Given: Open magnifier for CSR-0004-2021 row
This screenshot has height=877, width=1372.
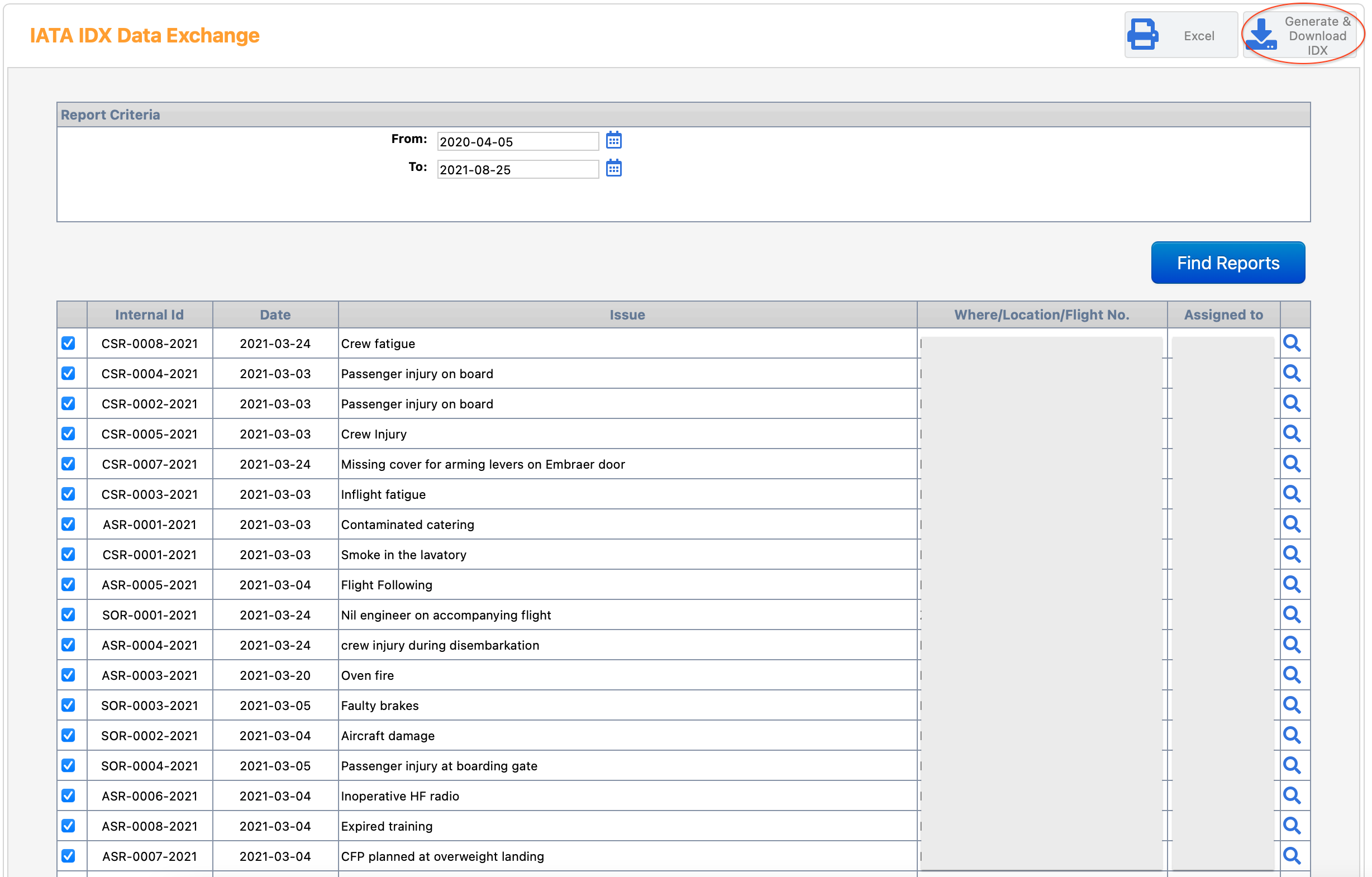Looking at the screenshot, I should (1292, 373).
